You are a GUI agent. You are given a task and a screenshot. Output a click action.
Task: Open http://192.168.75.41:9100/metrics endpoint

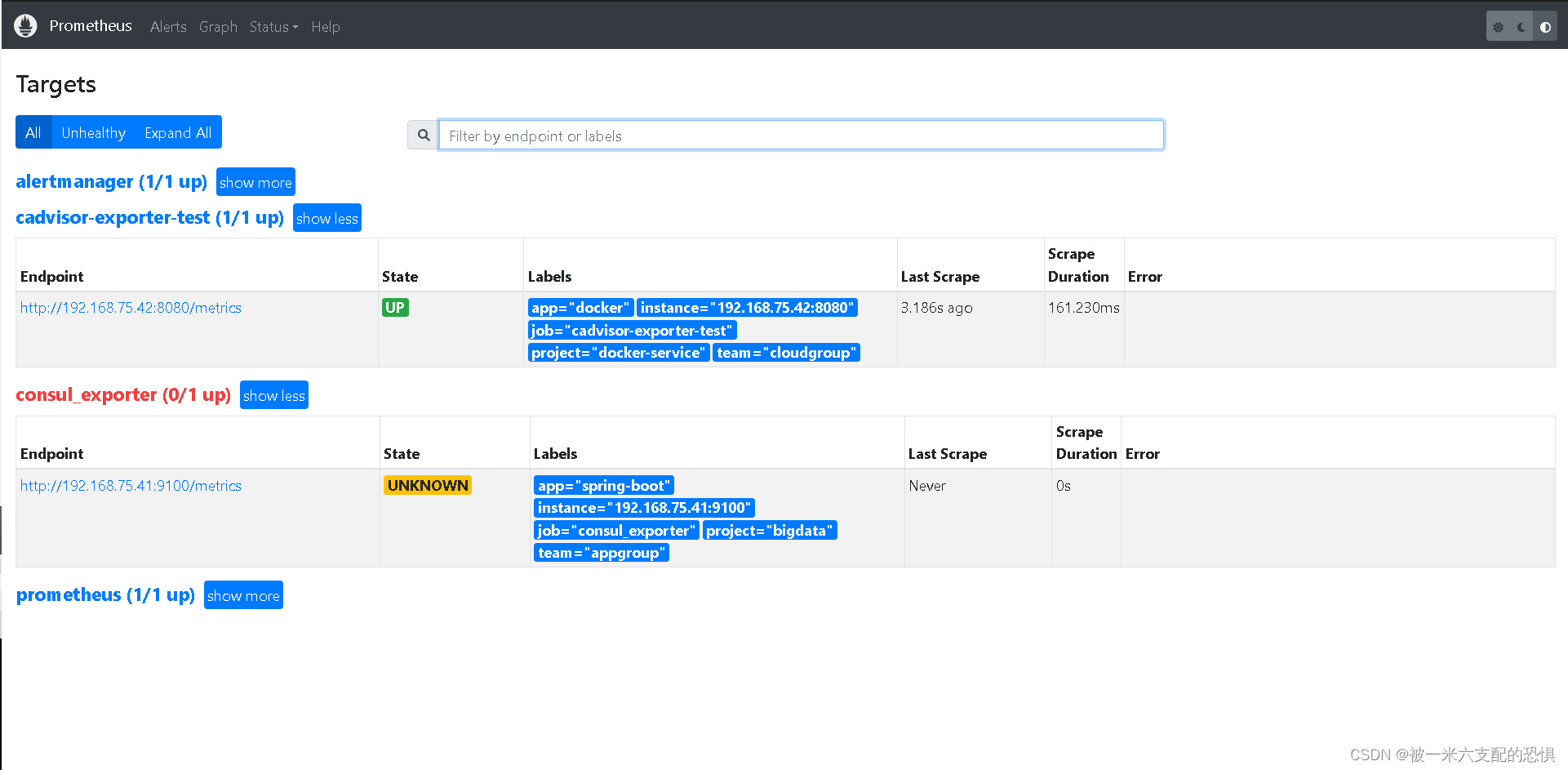coord(131,486)
